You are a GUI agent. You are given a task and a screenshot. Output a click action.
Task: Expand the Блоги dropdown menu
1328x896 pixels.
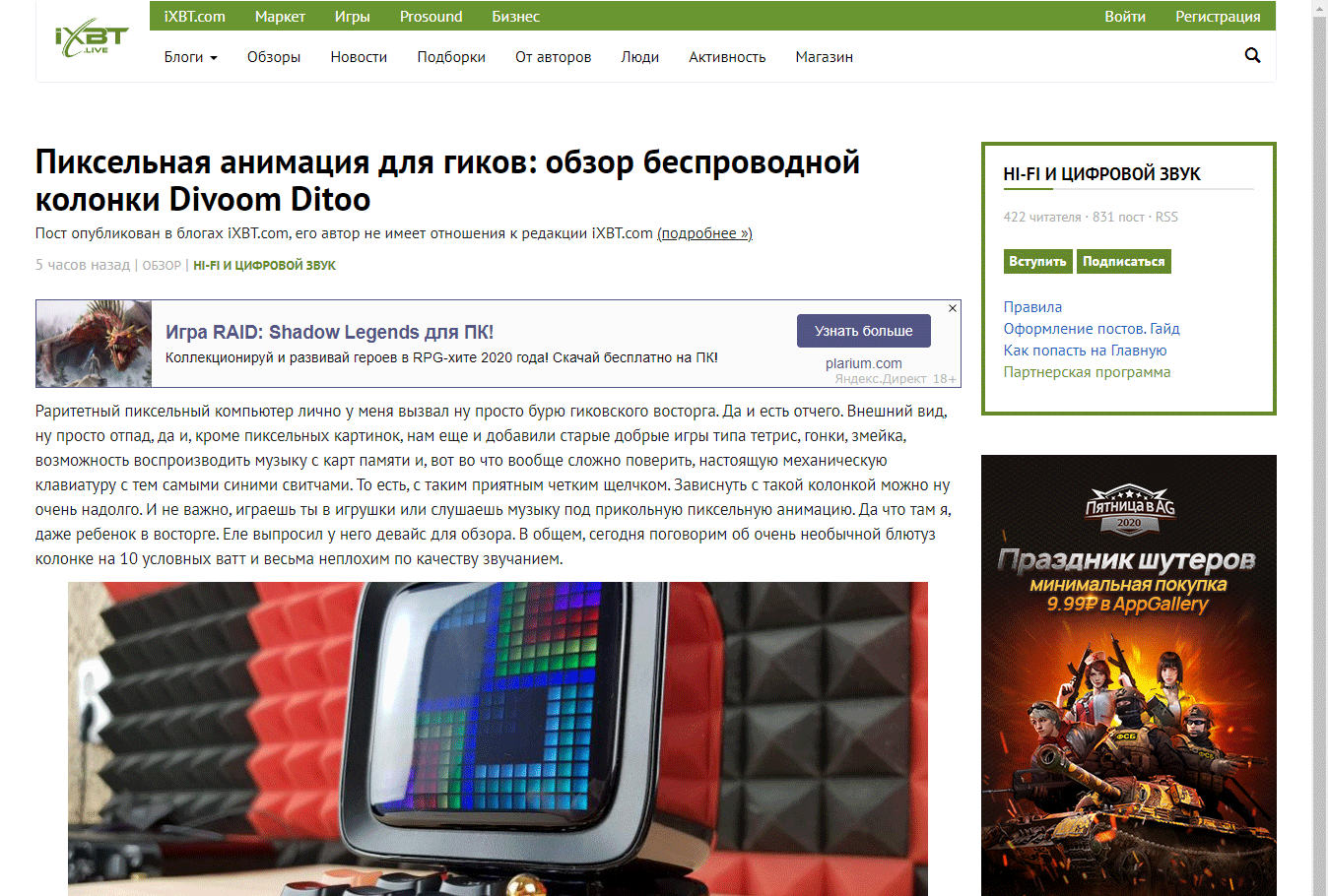pos(190,57)
